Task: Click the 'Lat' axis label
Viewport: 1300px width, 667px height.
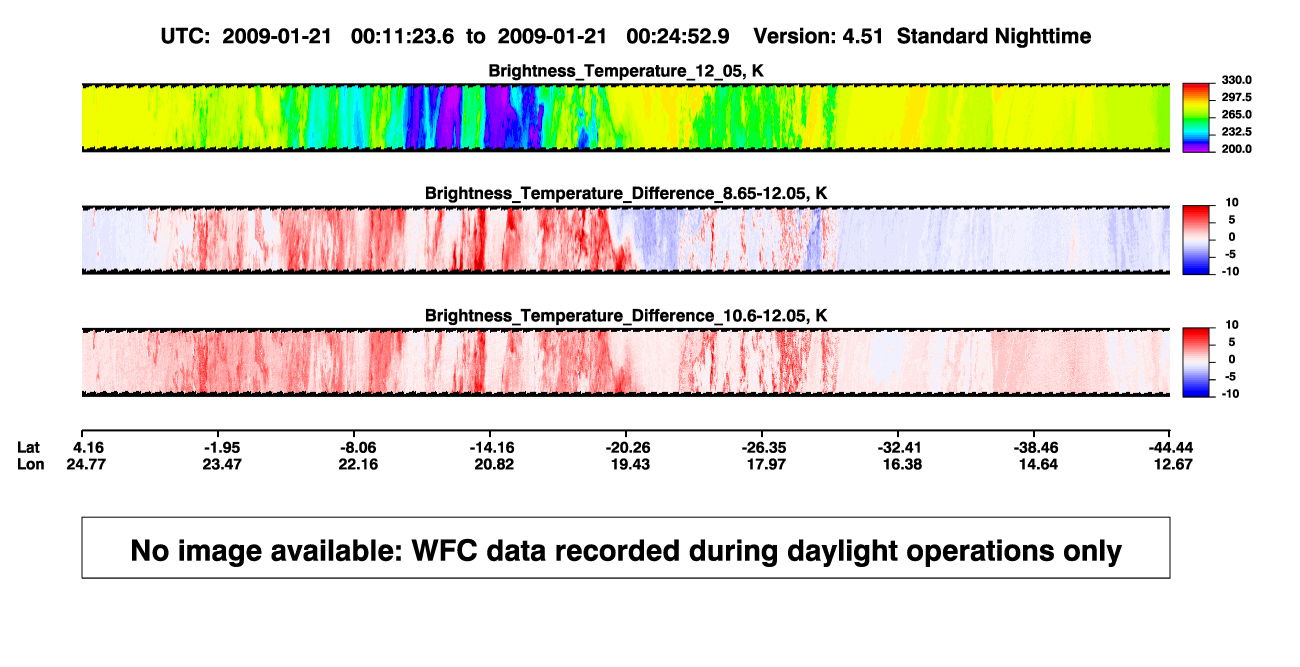Action: [x=29, y=447]
